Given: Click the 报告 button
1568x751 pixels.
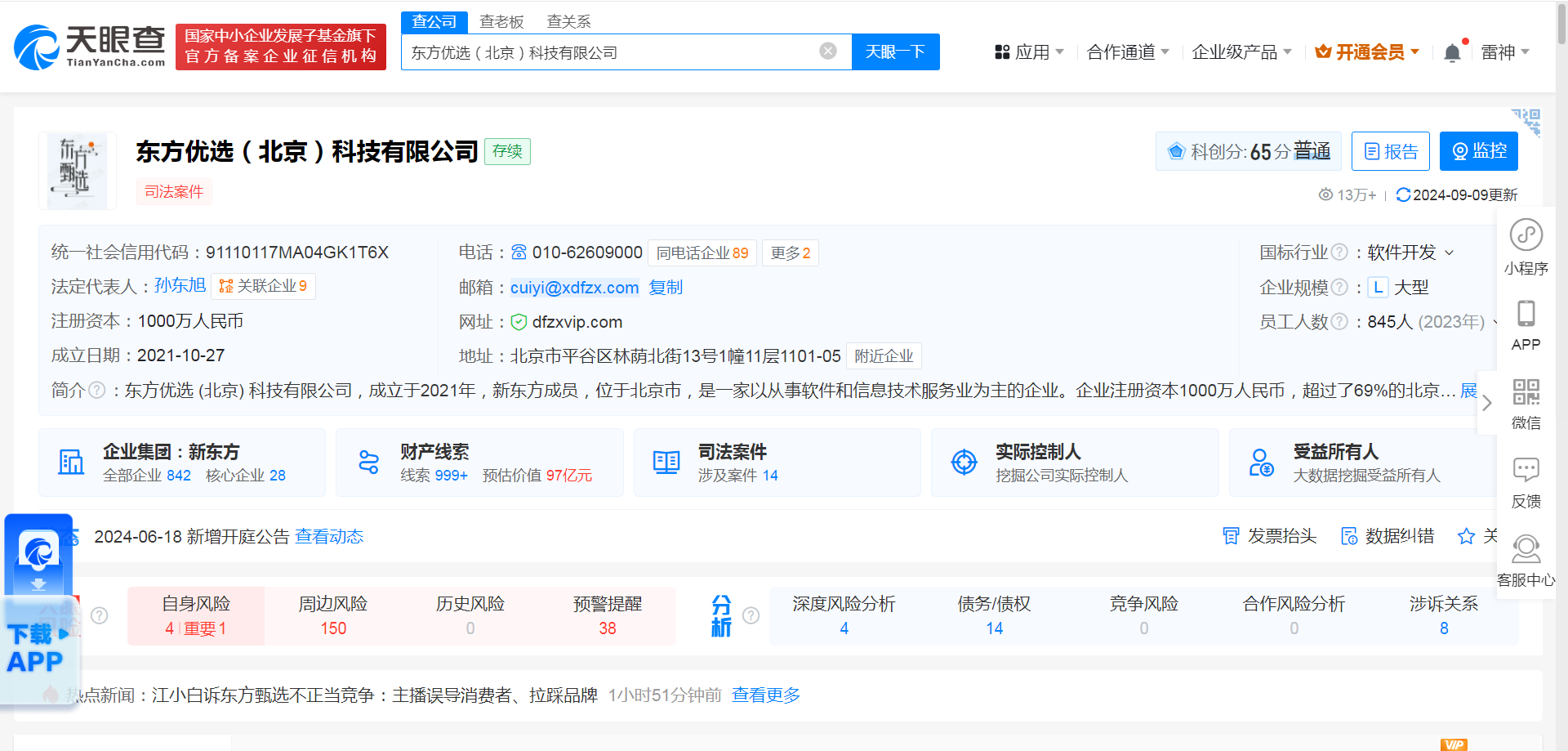Looking at the screenshot, I should pos(1391,151).
